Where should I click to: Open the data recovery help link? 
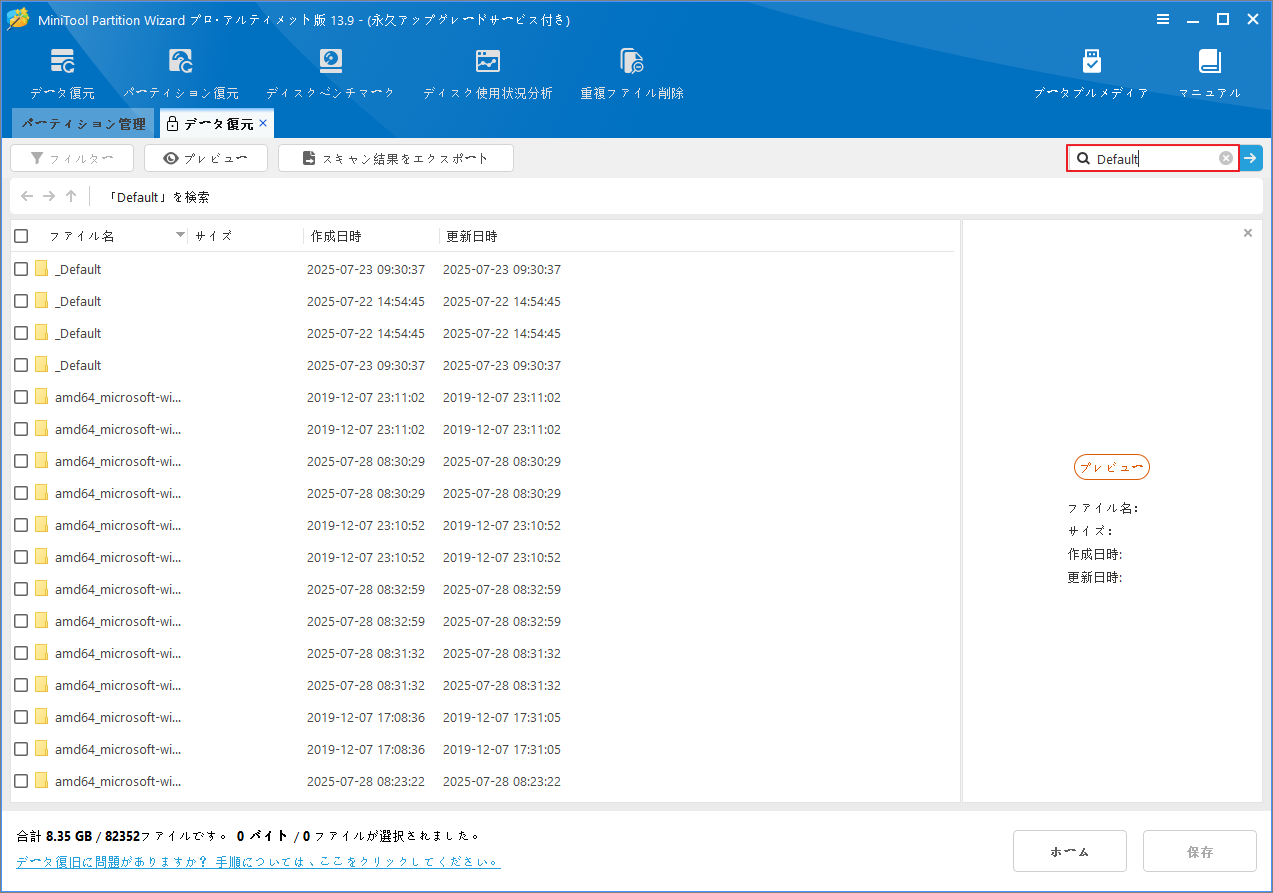point(258,861)
